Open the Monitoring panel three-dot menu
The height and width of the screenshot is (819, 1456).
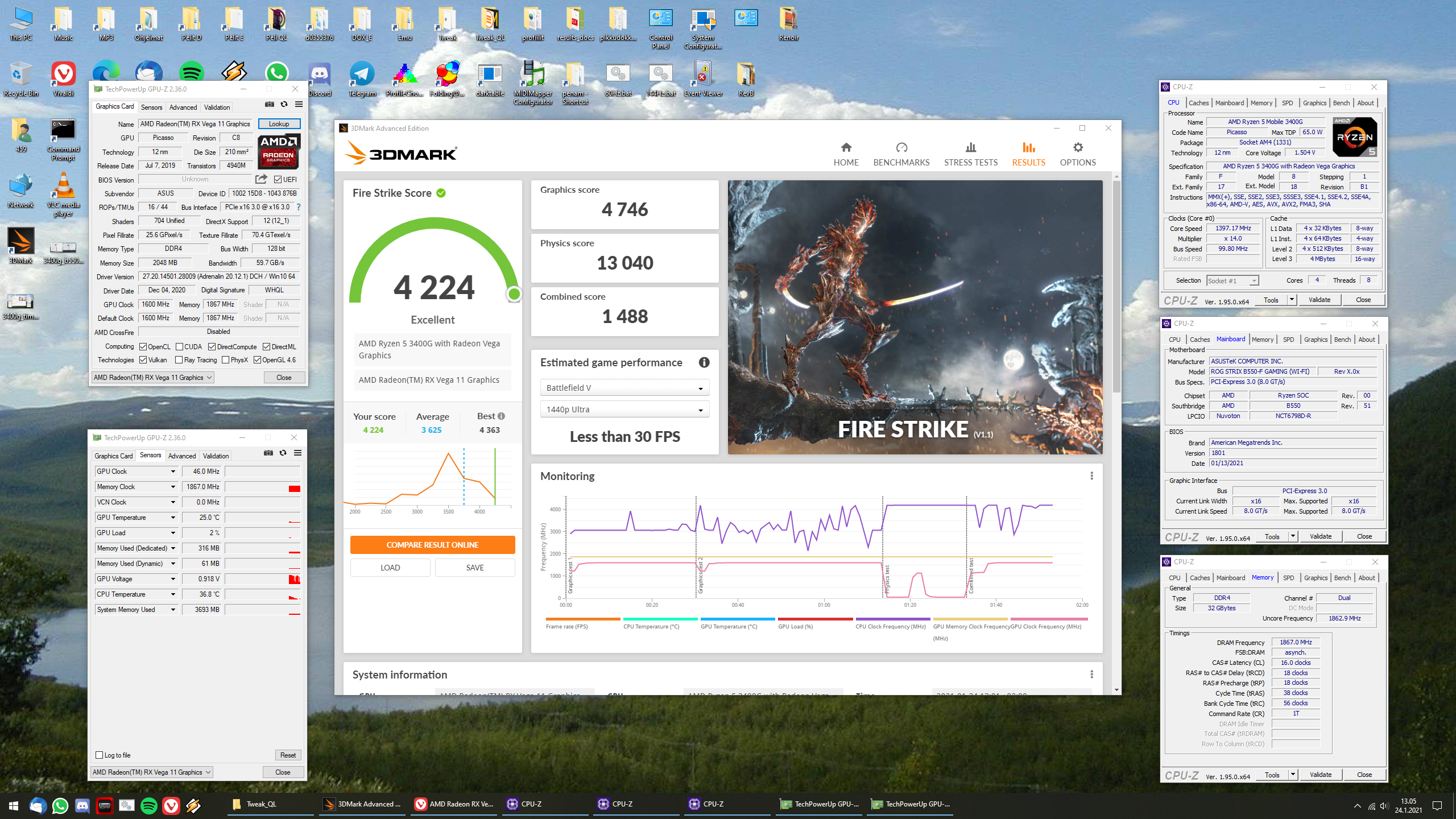click(x=1091, y=476)
